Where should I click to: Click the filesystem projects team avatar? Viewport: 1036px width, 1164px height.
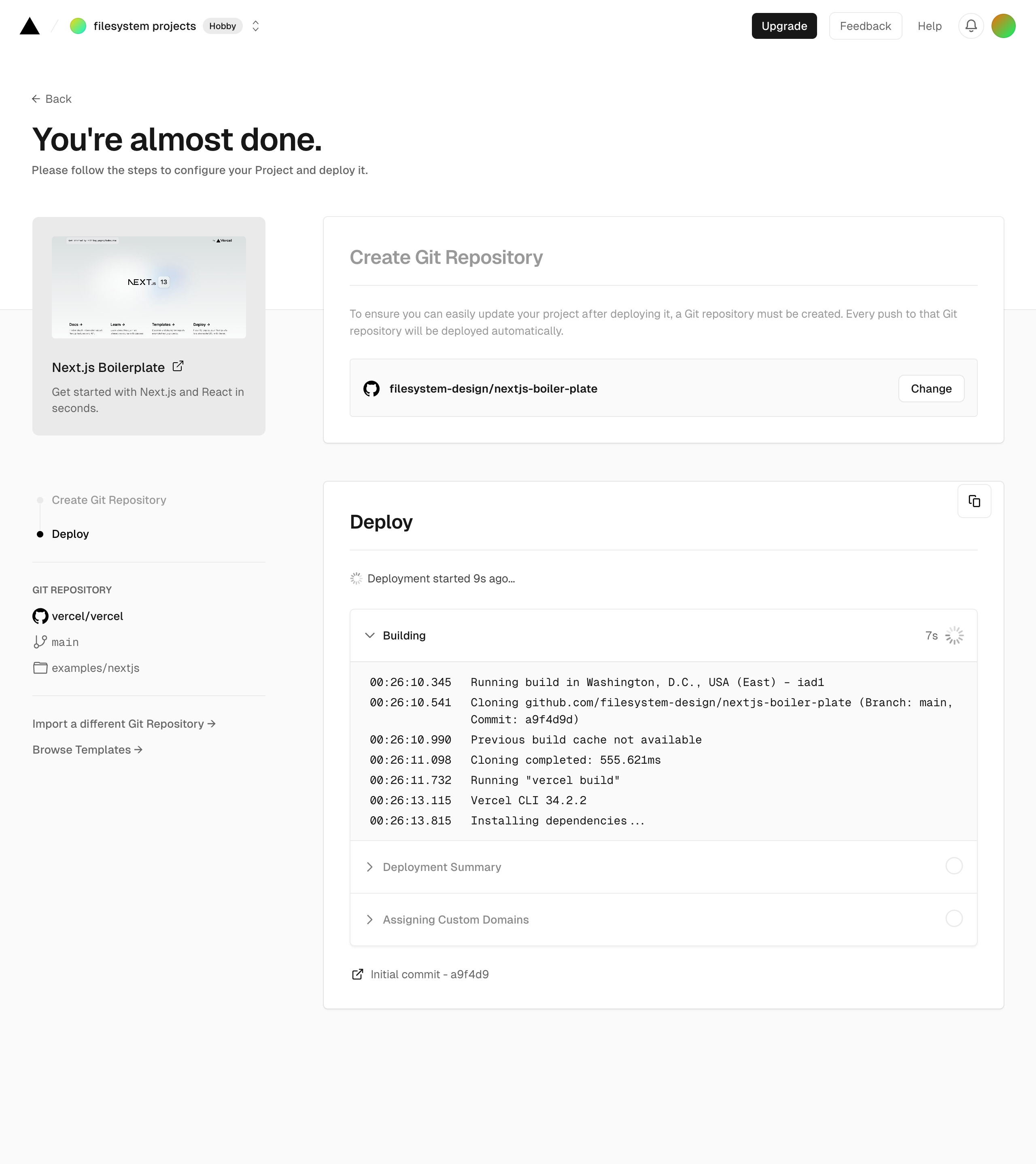78,26
